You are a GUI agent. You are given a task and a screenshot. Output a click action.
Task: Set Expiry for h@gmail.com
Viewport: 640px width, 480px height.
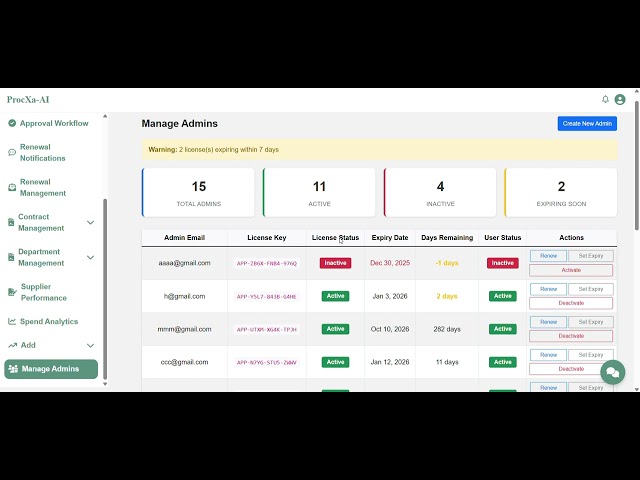point(591,289)
